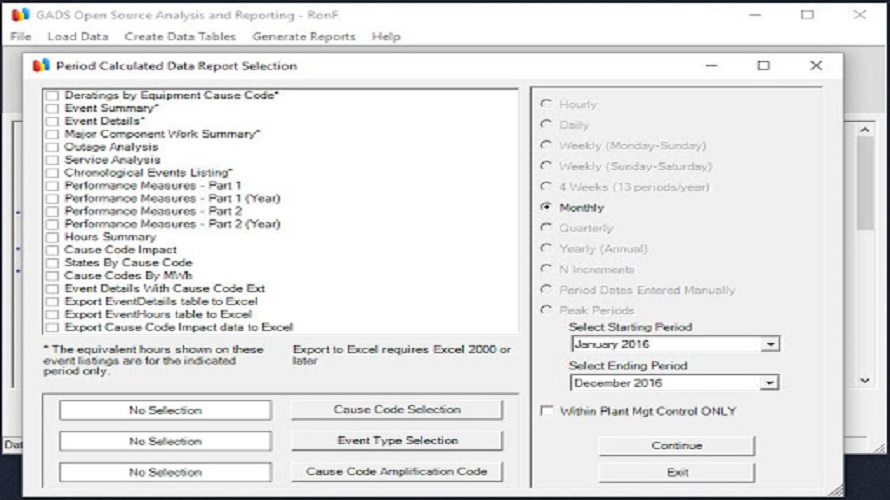Click the dialog icon beside Period Calculated Data

[x=41, y=66]
